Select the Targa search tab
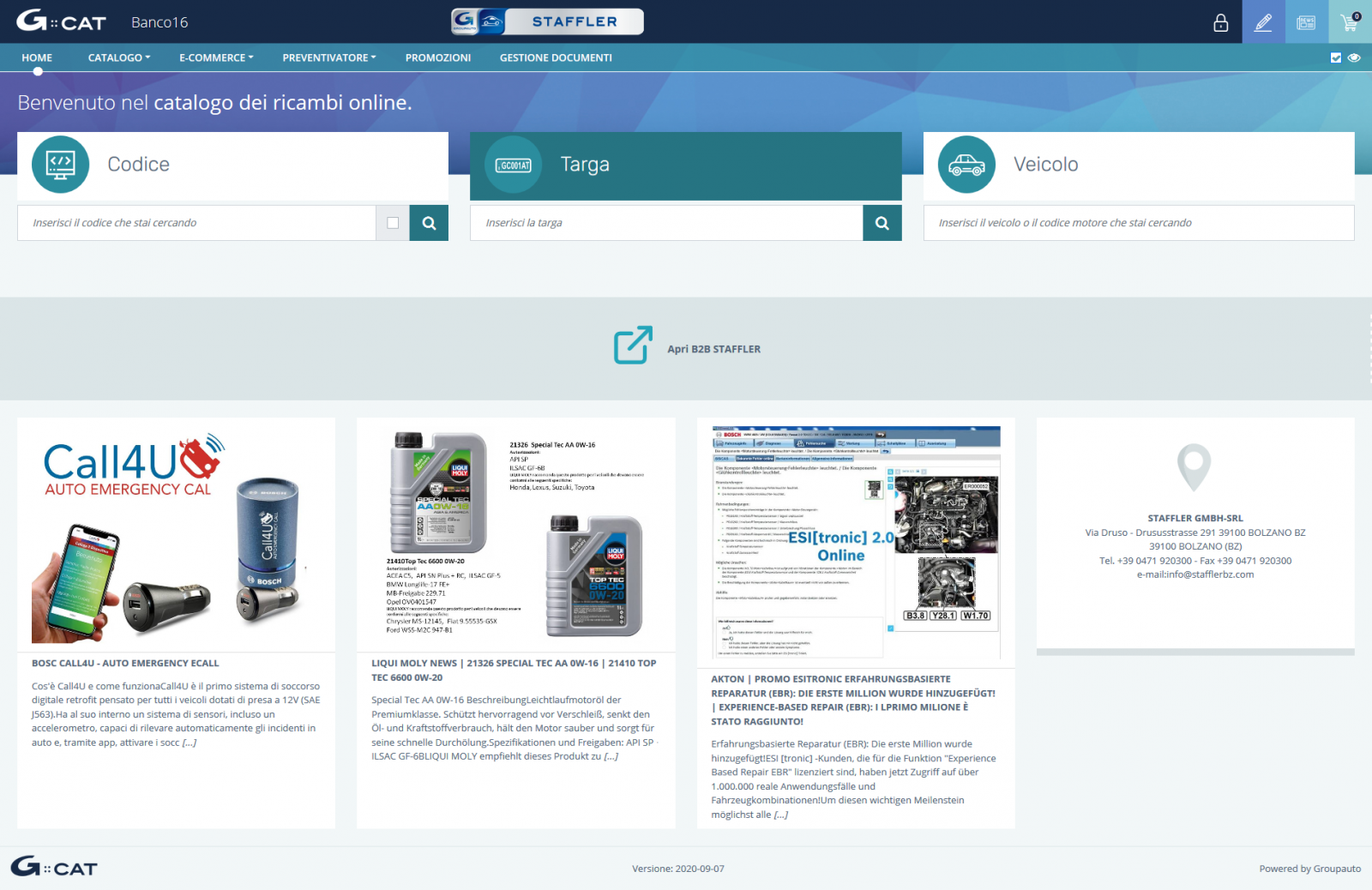This screenshot has height=890, width=1372. point(685,166)
